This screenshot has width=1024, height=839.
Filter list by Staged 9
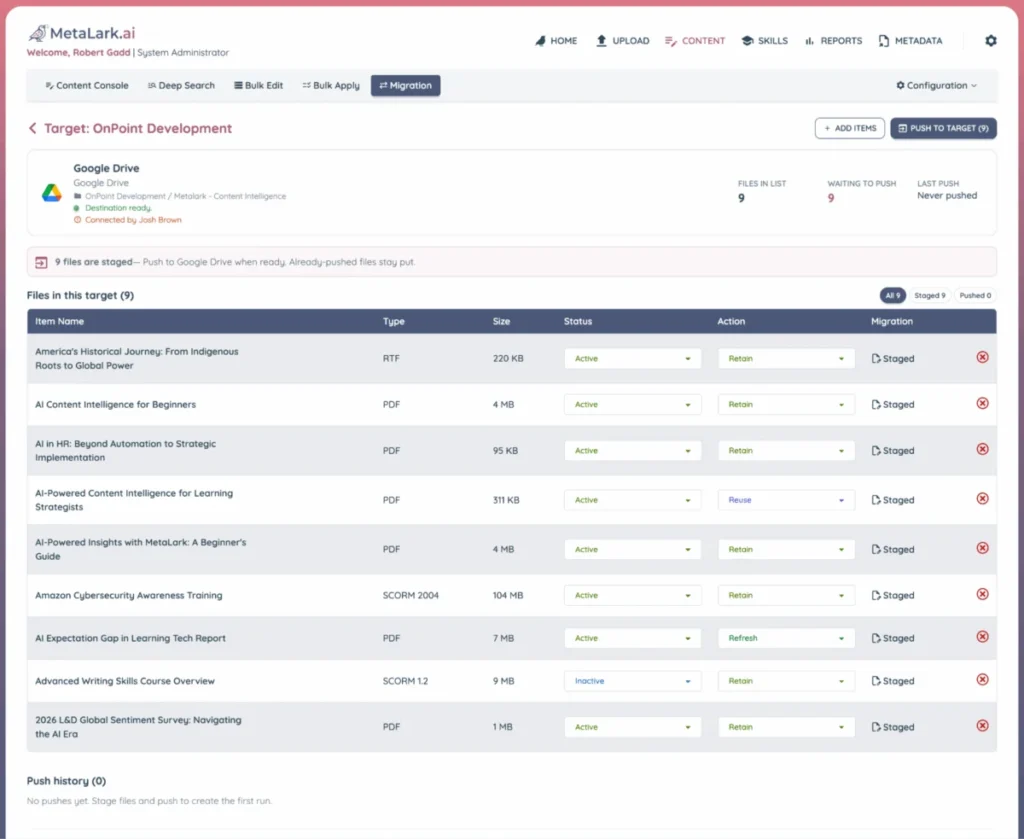point(929,295)
